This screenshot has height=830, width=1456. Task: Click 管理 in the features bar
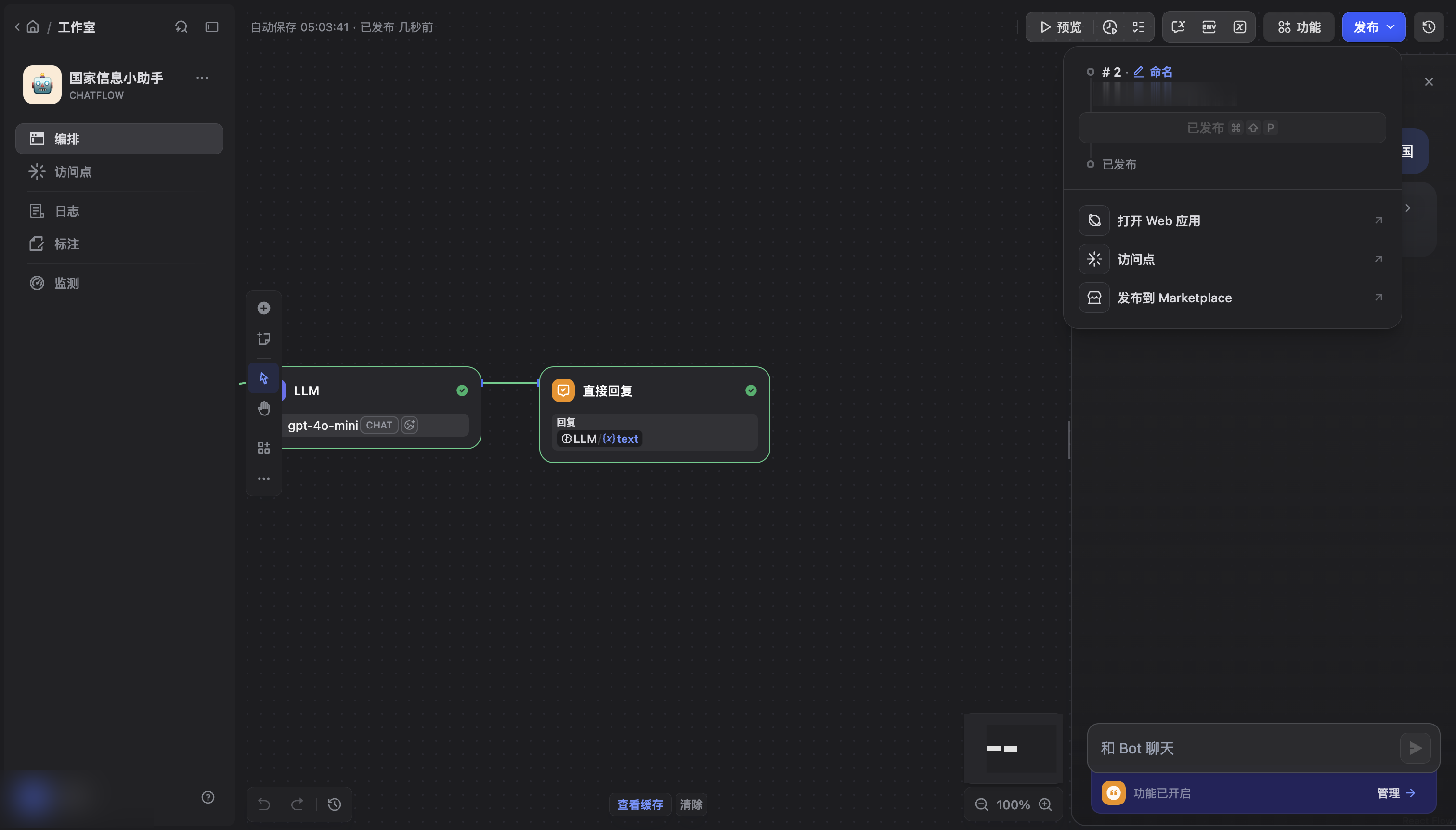[1396, 793]
